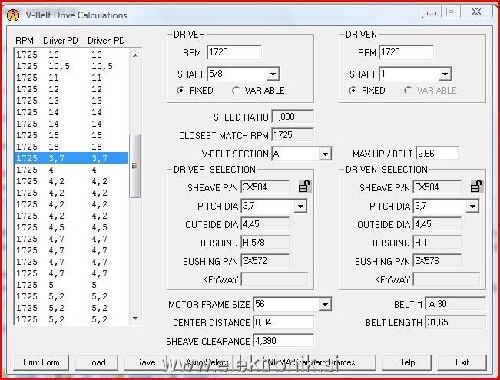500x380 pixels.
Task: Click the Driver Keyway field
Action: pos(274,279)
